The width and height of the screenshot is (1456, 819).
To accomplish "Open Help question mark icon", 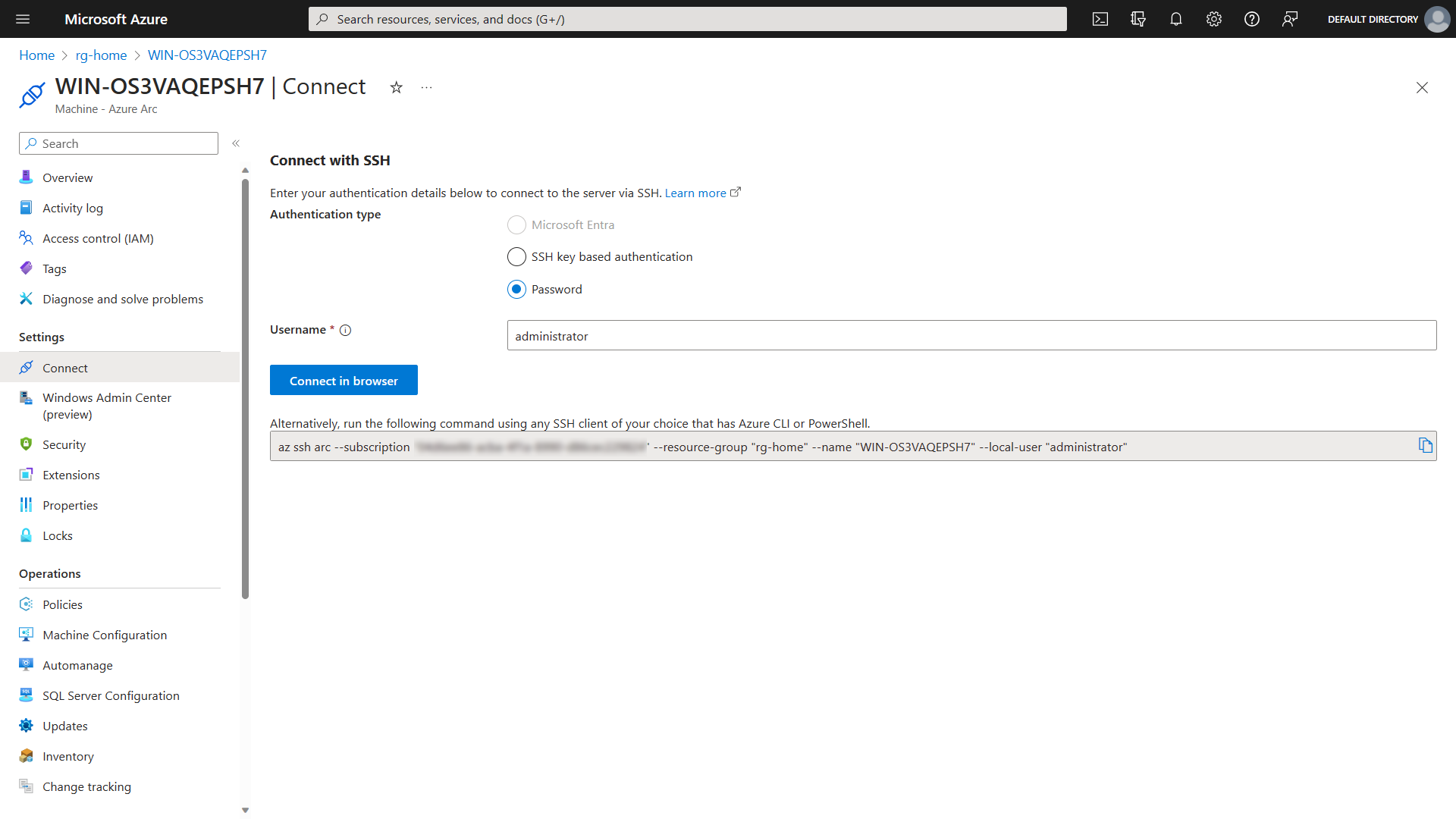I will [1252, 19].
